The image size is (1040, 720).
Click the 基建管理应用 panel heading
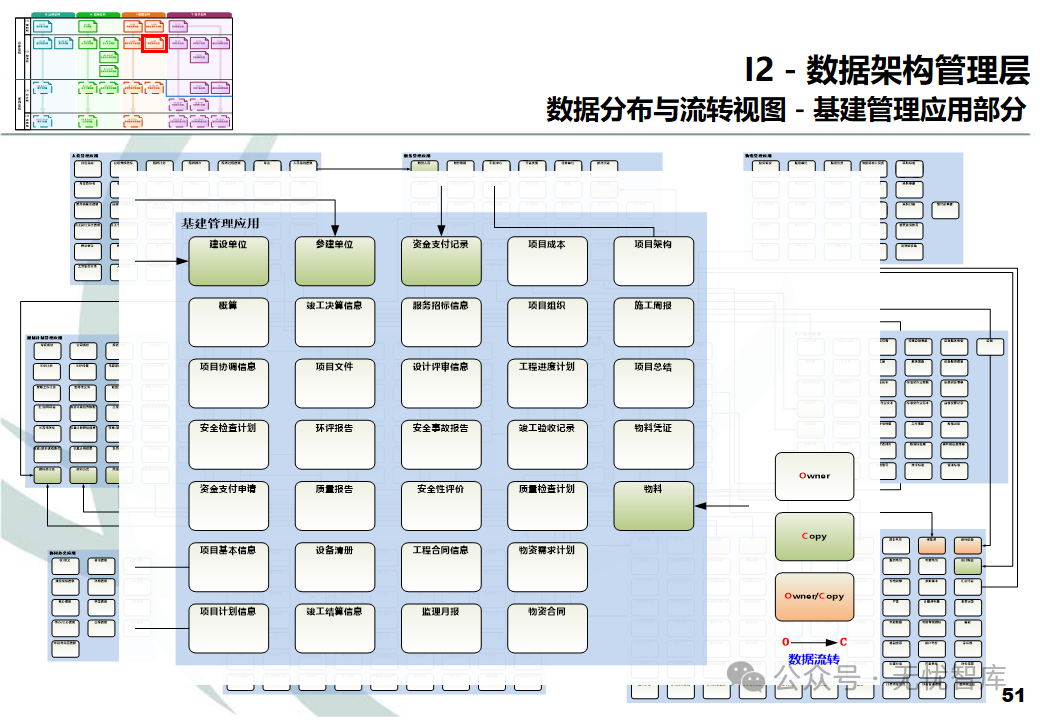tap(220, 223)
